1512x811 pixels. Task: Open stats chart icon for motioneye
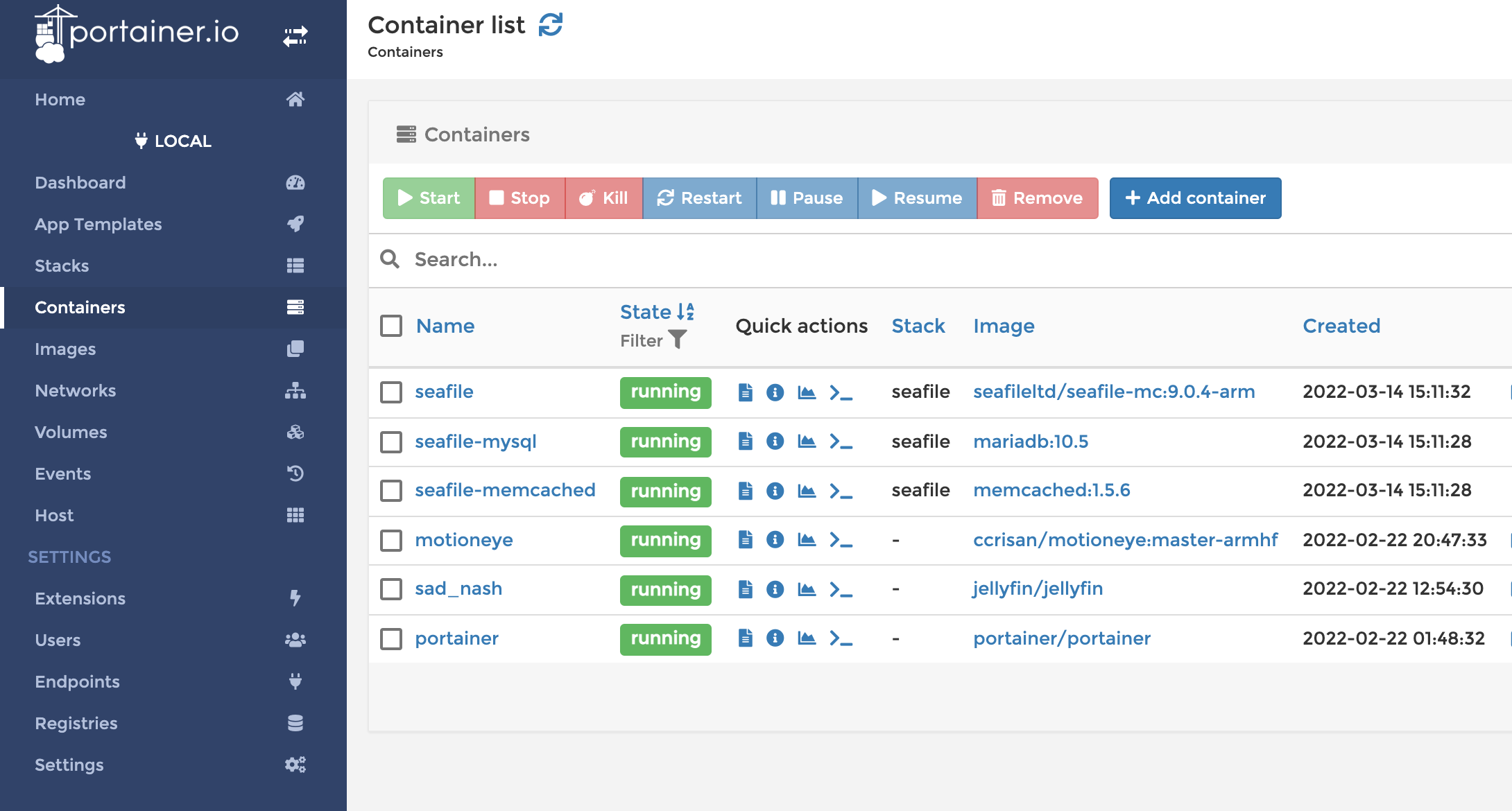pyautogui.click(x=807, y=540)
